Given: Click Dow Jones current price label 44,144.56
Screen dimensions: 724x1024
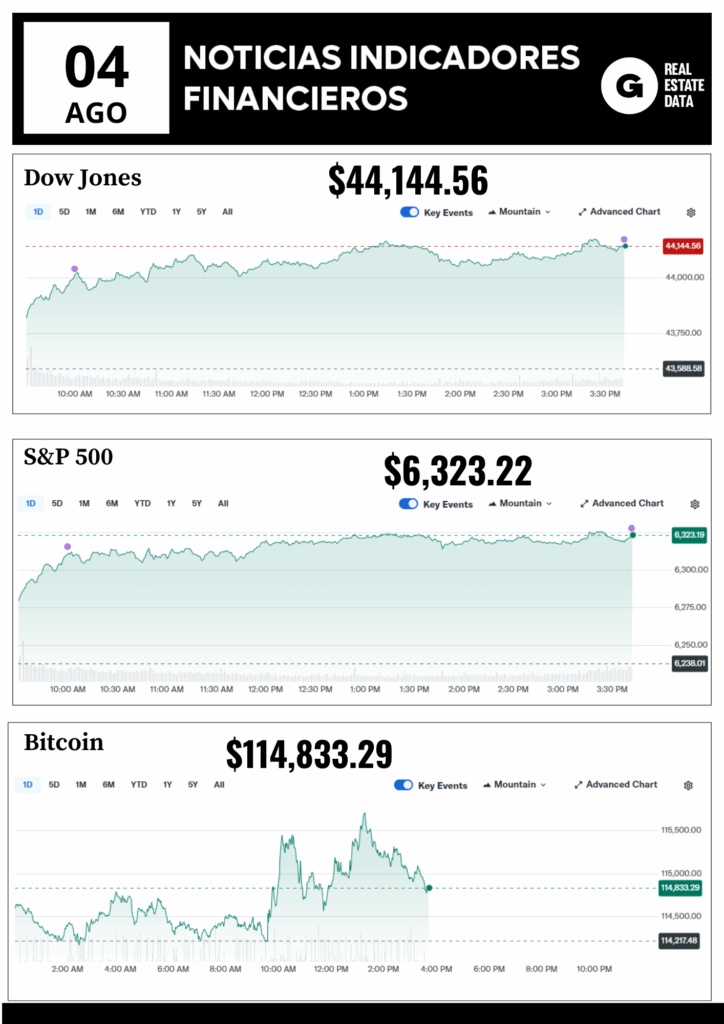Looking at the screenshot, I should pos(683,246).
